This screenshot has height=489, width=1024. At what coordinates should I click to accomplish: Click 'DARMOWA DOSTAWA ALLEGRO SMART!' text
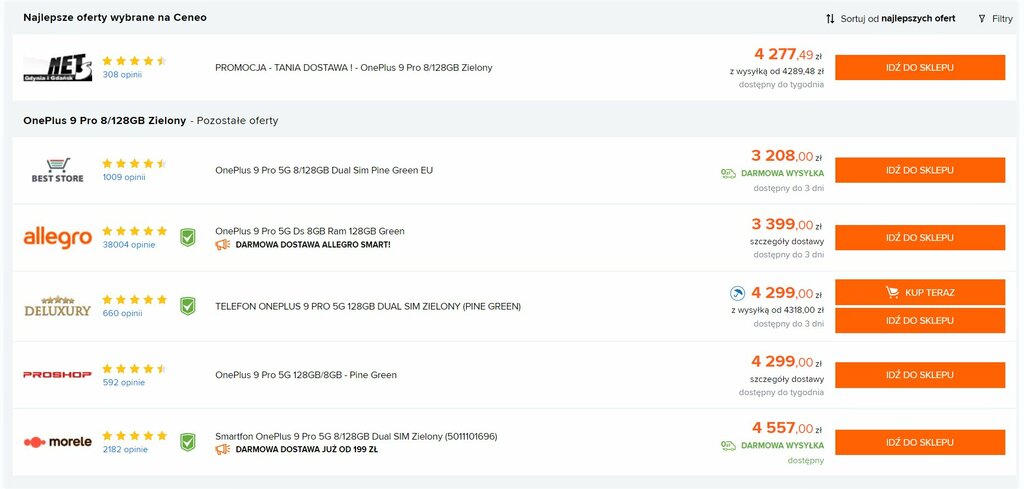pos(313,245)
